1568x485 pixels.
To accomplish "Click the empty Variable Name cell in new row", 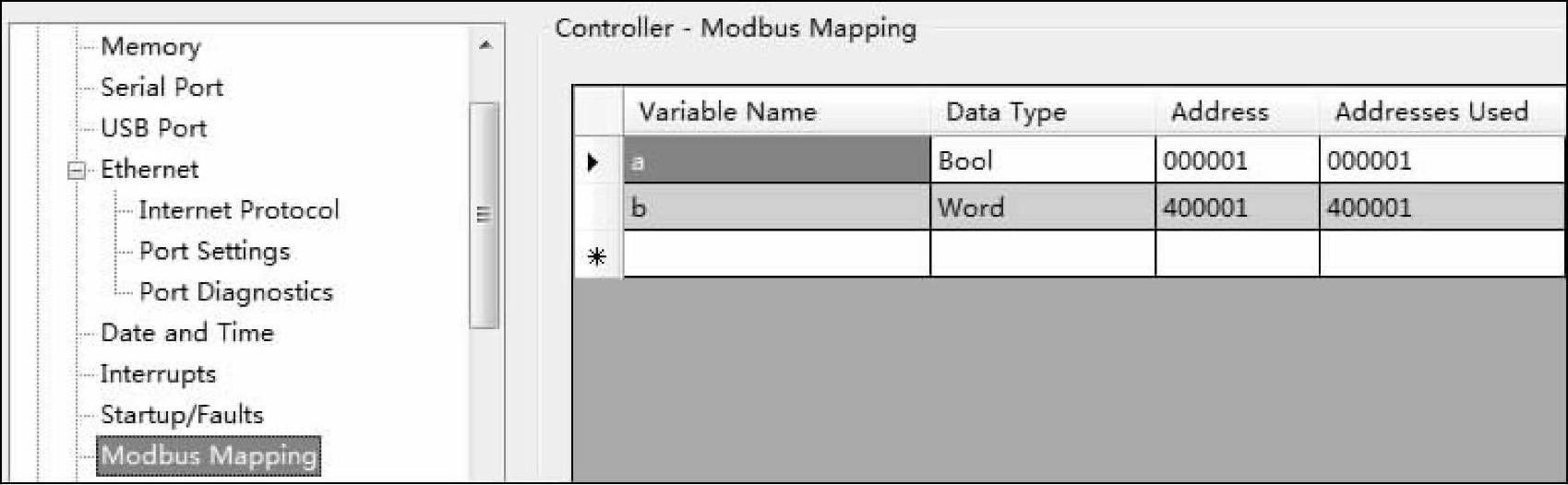I will click(x=775, y=254).
